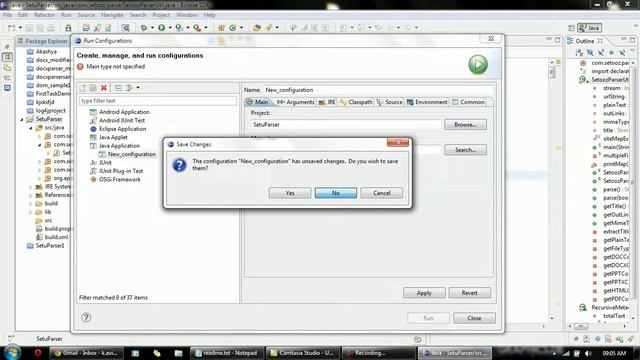This screenshot has width=640, height=360.
Task: Collapse the src/java folder node
Action: point(30,128)
